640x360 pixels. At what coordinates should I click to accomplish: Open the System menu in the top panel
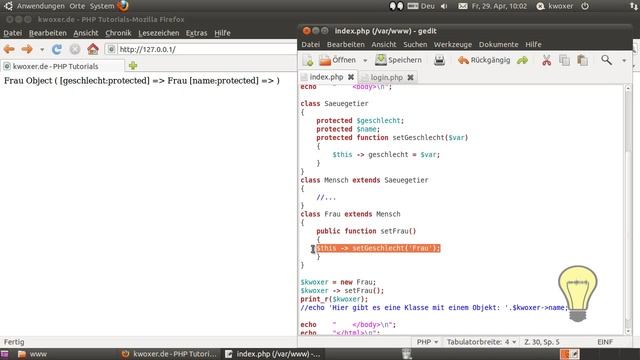102,6
